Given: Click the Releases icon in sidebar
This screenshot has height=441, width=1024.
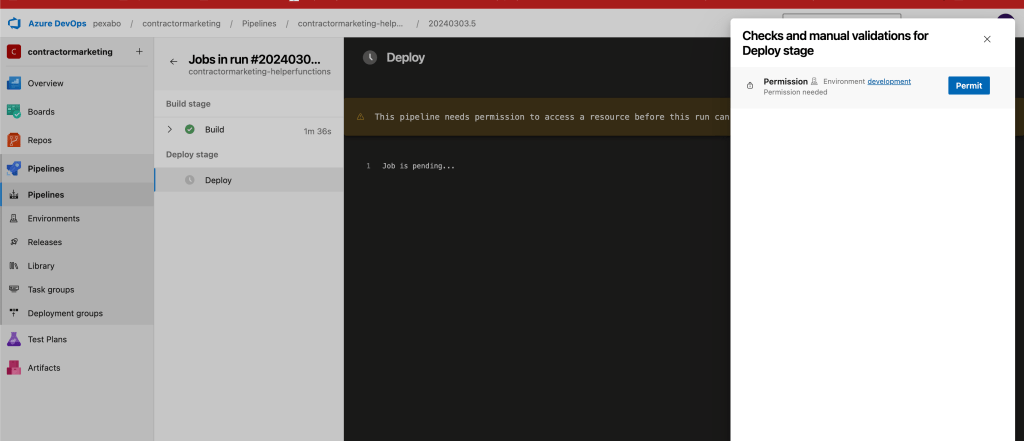Looking at the screenshot, I should [14, 242].
